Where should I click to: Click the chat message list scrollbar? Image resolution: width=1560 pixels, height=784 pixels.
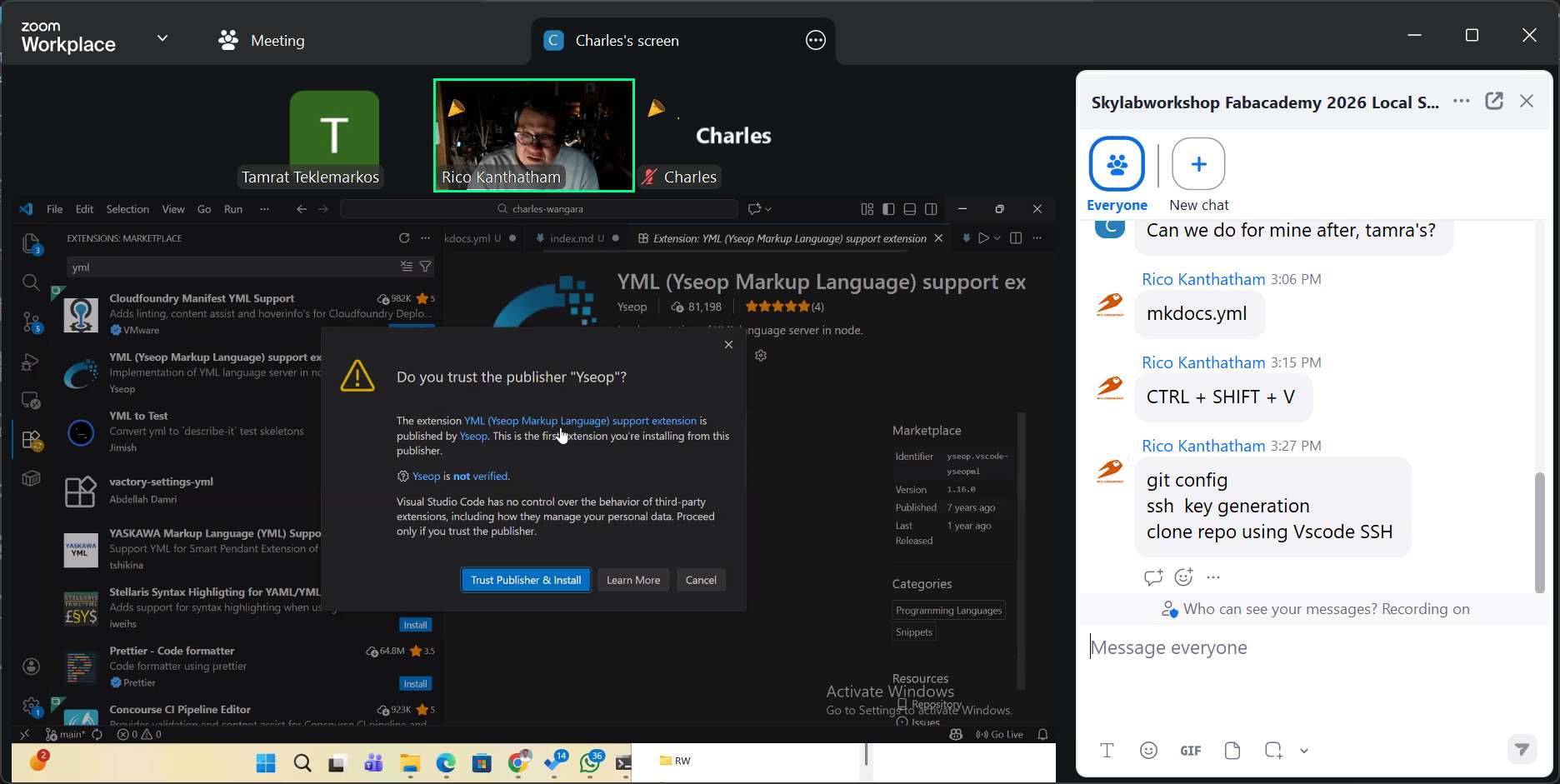click(x=1539, y=532)
